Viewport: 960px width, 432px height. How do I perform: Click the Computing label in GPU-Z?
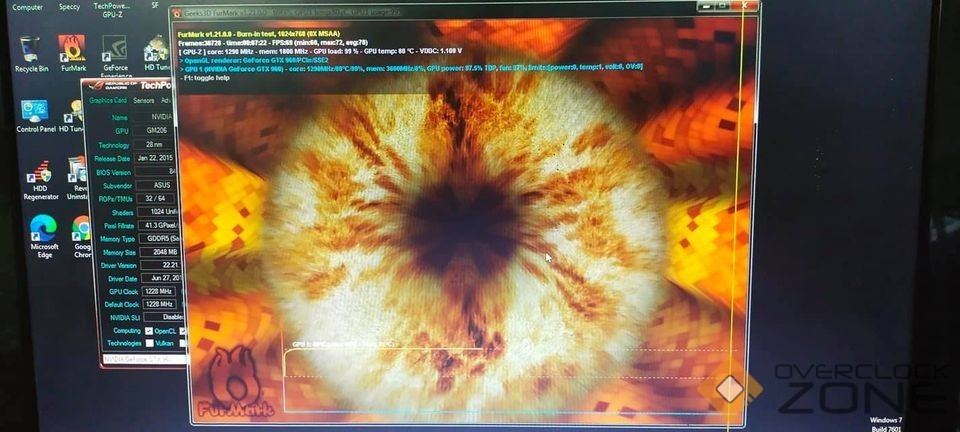point(127,330)
